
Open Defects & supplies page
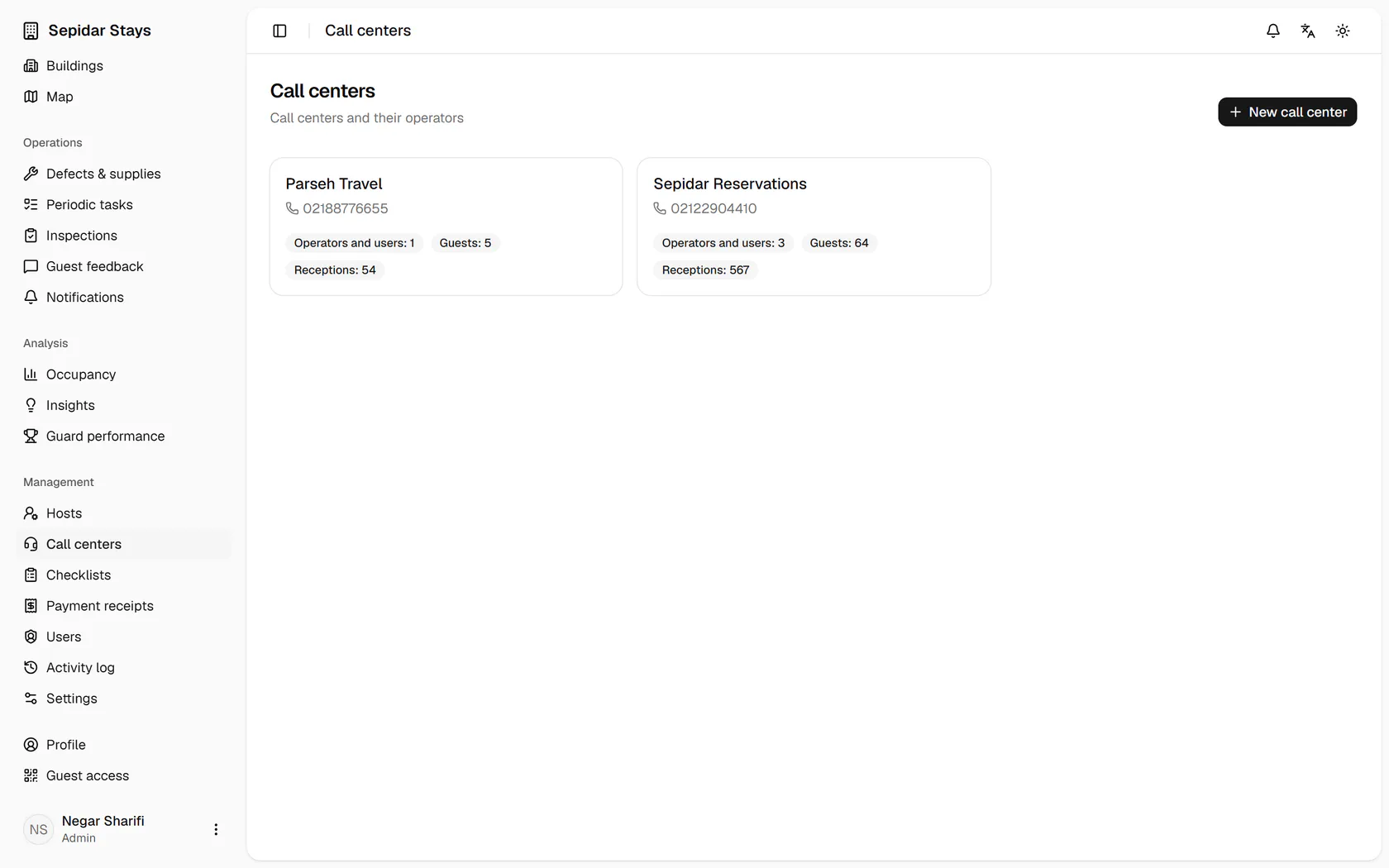click(124, 174)
